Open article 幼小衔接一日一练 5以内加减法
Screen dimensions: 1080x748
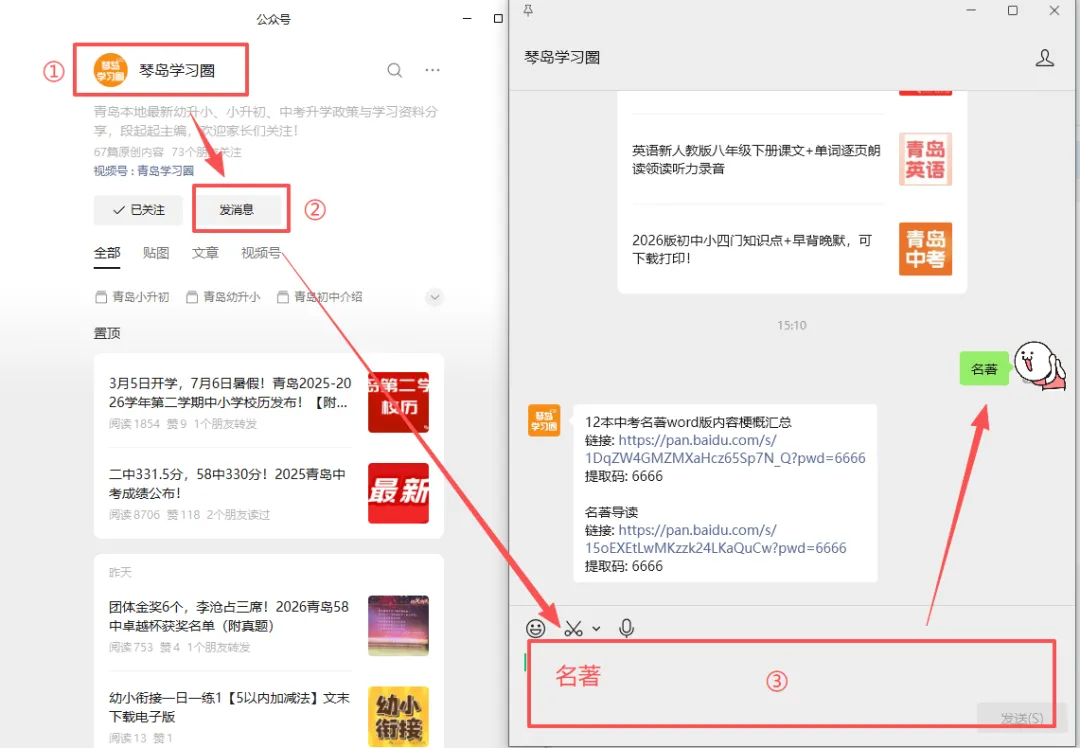[x=229, y=707]
